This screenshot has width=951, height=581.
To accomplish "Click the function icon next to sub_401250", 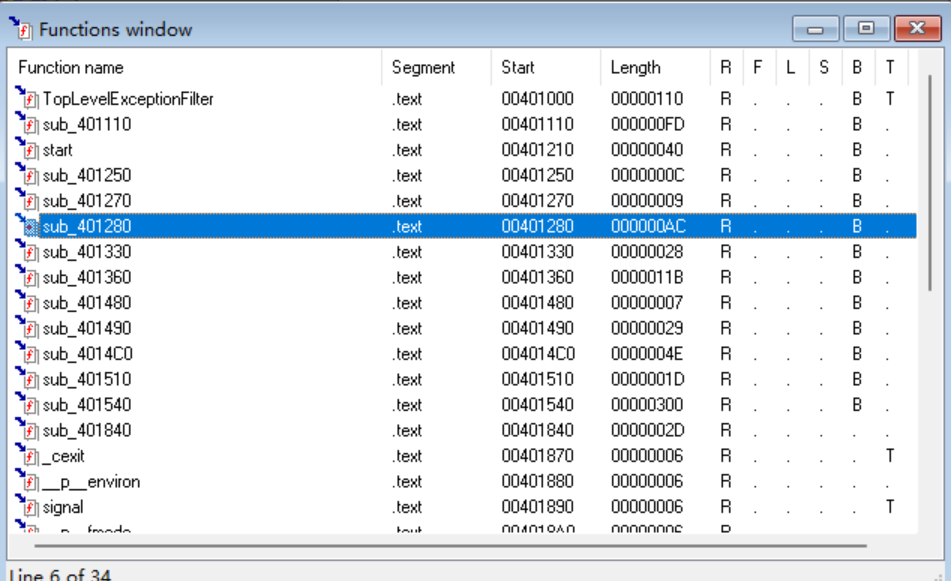I will point(26,174).
